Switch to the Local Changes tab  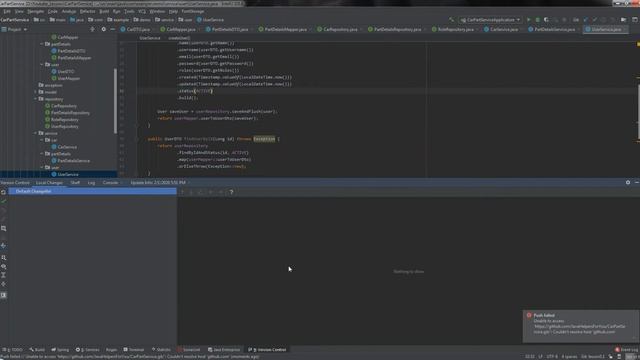pyautogui.click(x=49, y=182)
